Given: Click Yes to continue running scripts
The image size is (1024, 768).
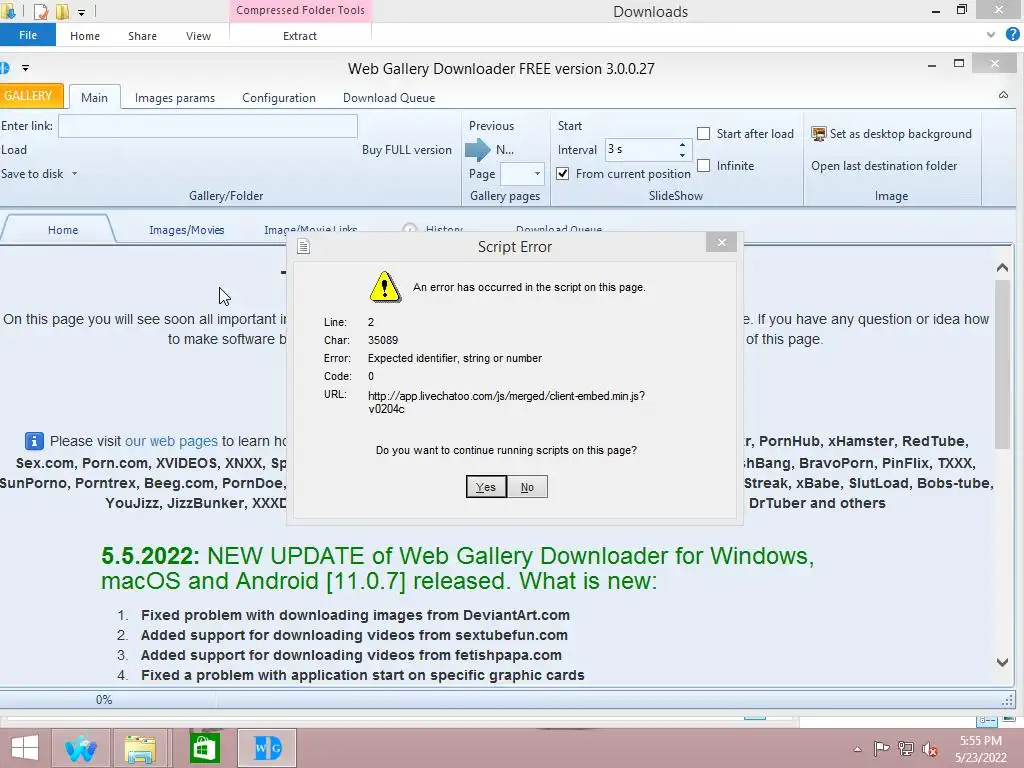Looking at the screenshot, I should 486,487.
